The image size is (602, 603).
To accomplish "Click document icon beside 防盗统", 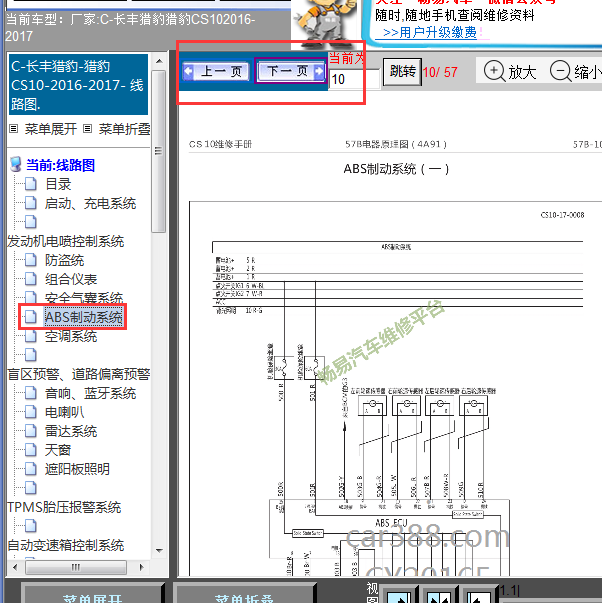I will click(31, 260).
